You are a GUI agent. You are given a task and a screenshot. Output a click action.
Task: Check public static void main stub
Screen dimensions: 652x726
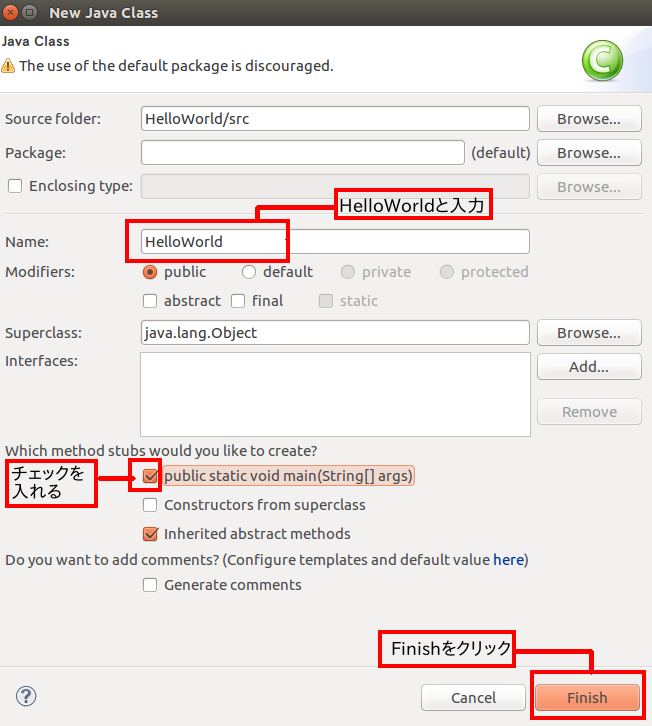coord(150,476)
